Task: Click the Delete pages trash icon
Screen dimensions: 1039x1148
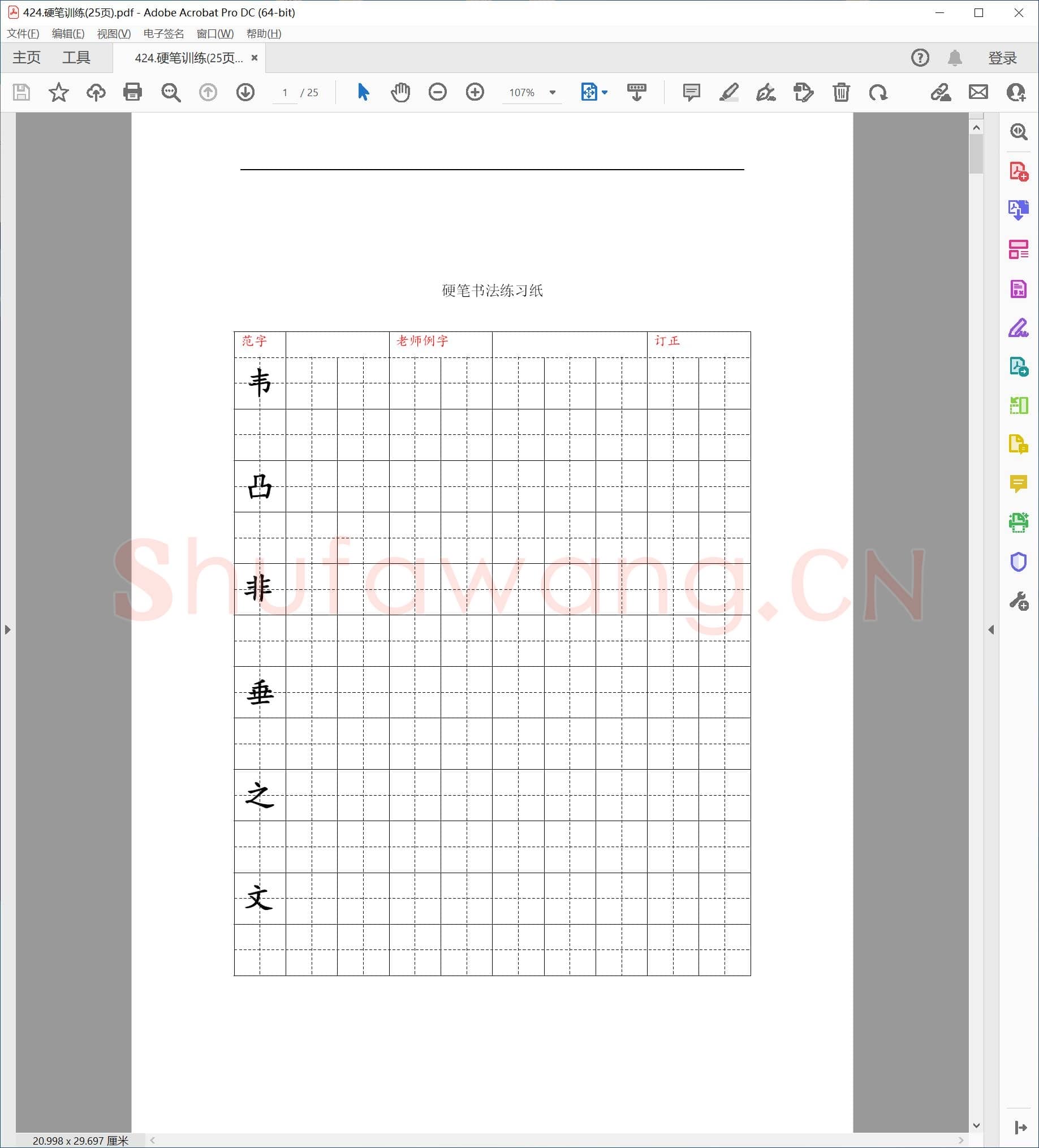Action: tap(842, 92)
